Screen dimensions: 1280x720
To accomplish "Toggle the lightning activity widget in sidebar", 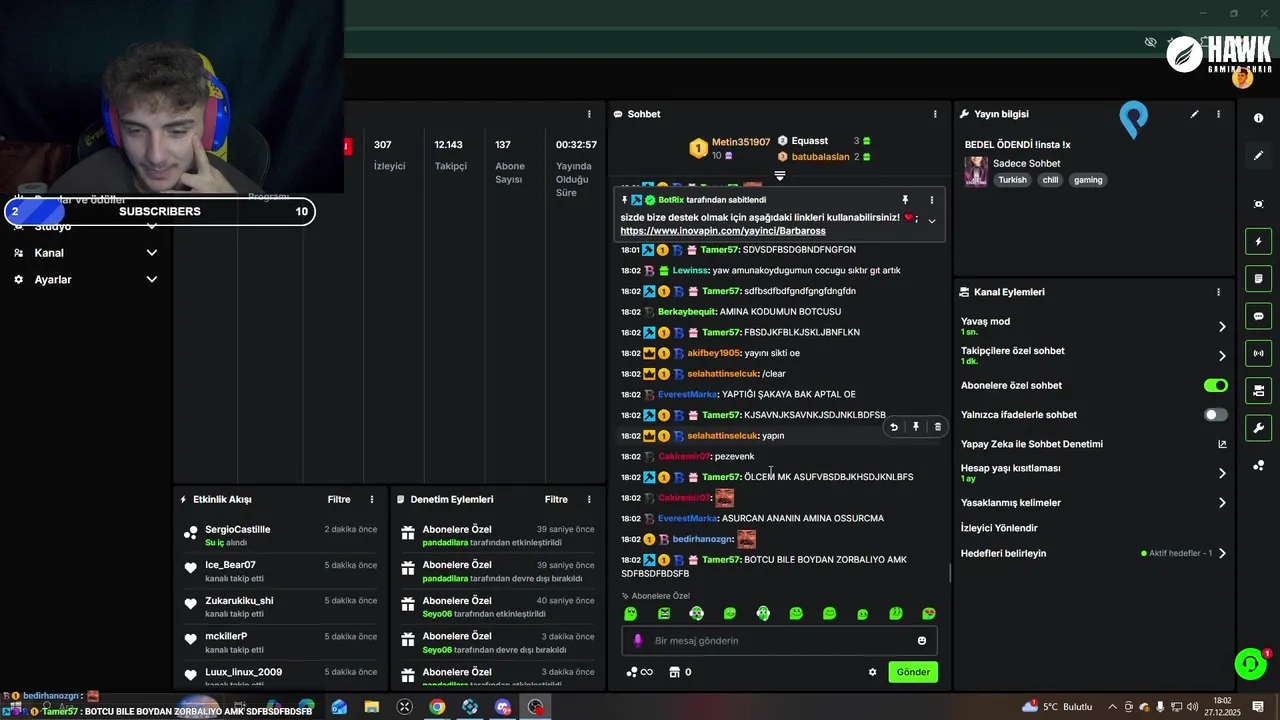I will [x=1258, y=241].
